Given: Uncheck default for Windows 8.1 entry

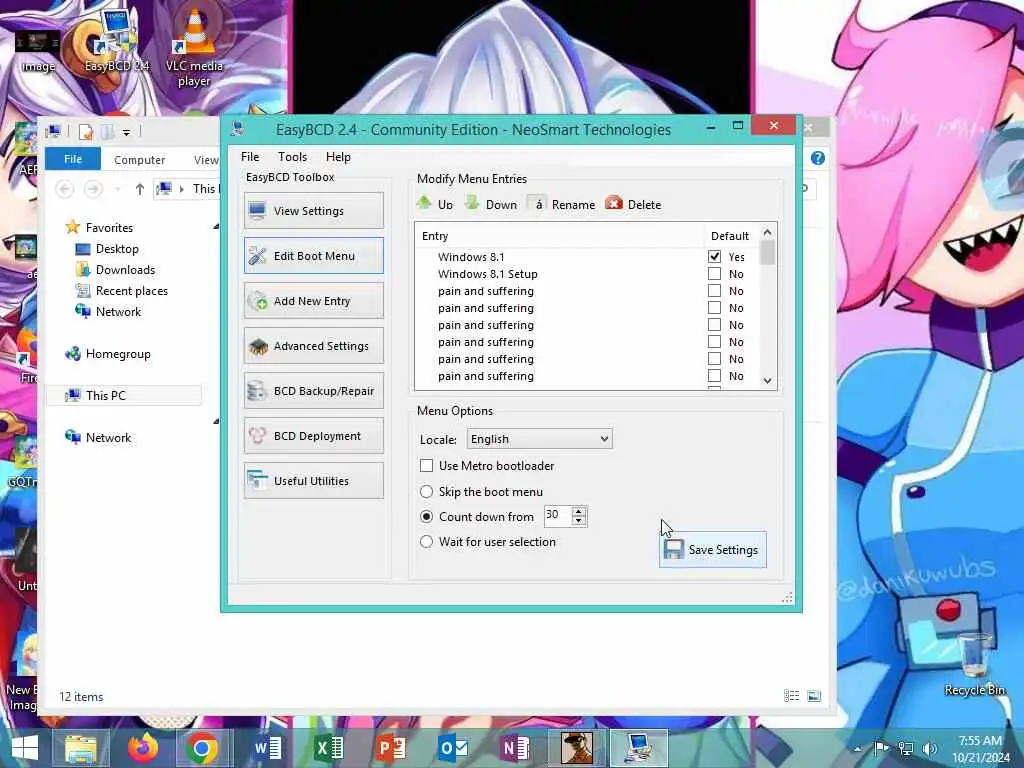Looking at the screenshot, I should [714, 257].
